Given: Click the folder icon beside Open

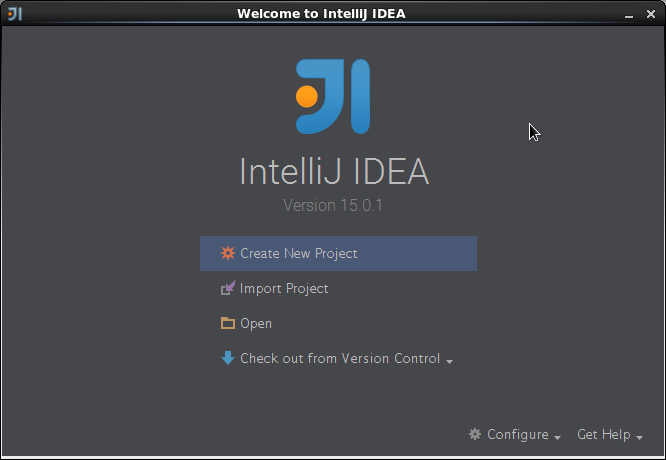Looking at the screenshot, I should (x=228, y=323).
